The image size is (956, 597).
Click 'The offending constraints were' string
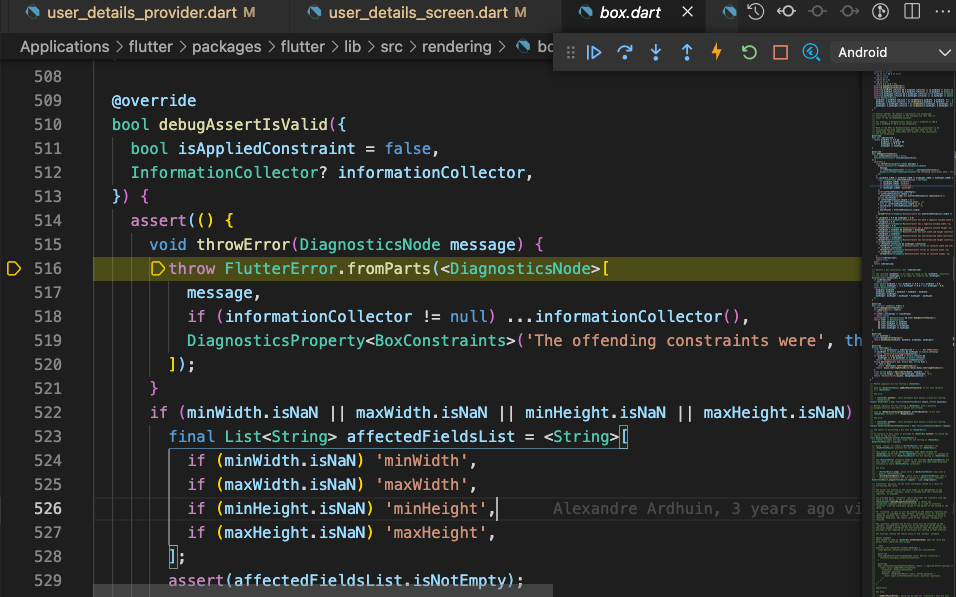[x=675, y=340]
